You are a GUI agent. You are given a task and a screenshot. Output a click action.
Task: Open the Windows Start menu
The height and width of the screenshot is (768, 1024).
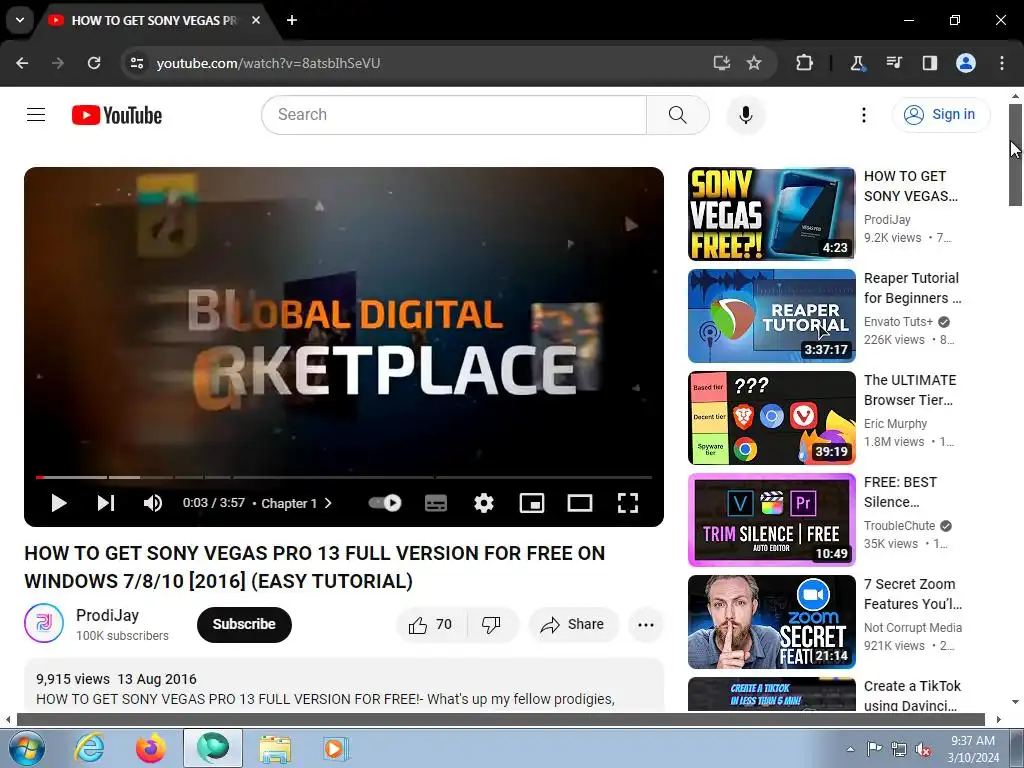coord(26,748)
